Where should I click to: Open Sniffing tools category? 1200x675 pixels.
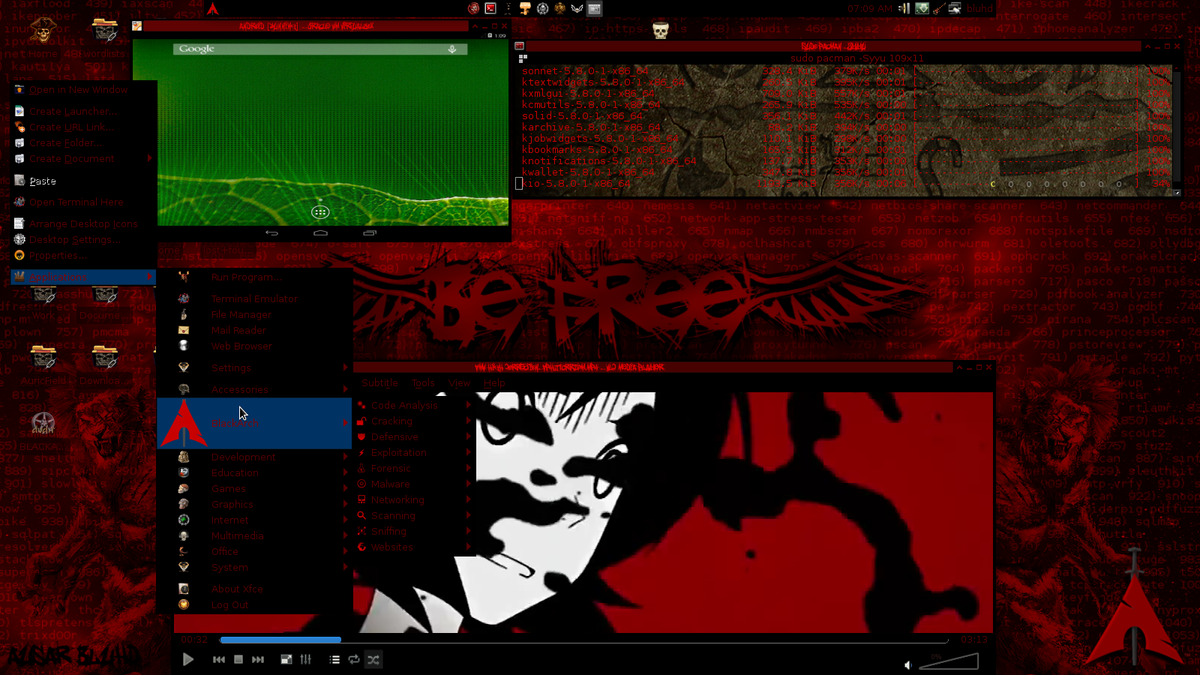[414, 532]
